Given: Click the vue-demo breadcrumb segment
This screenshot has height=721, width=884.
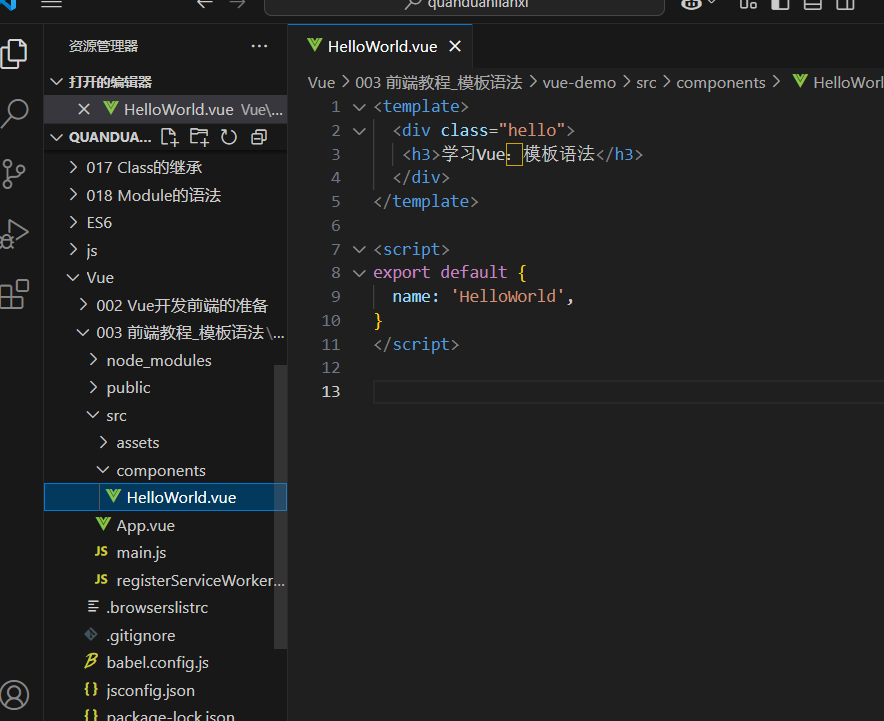Looking at the screenshot, I should 579,83.
